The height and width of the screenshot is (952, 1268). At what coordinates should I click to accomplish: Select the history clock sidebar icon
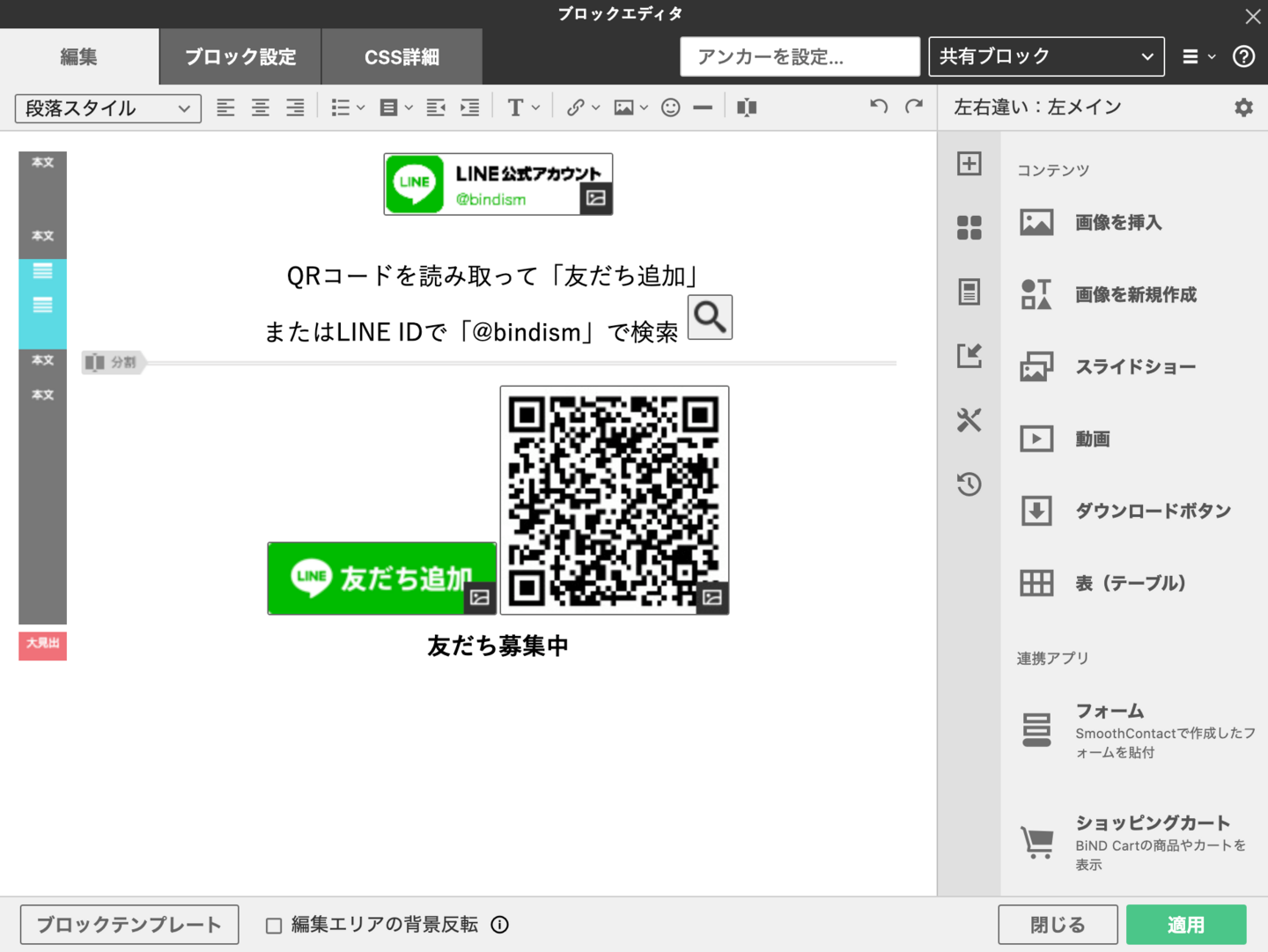969,483
